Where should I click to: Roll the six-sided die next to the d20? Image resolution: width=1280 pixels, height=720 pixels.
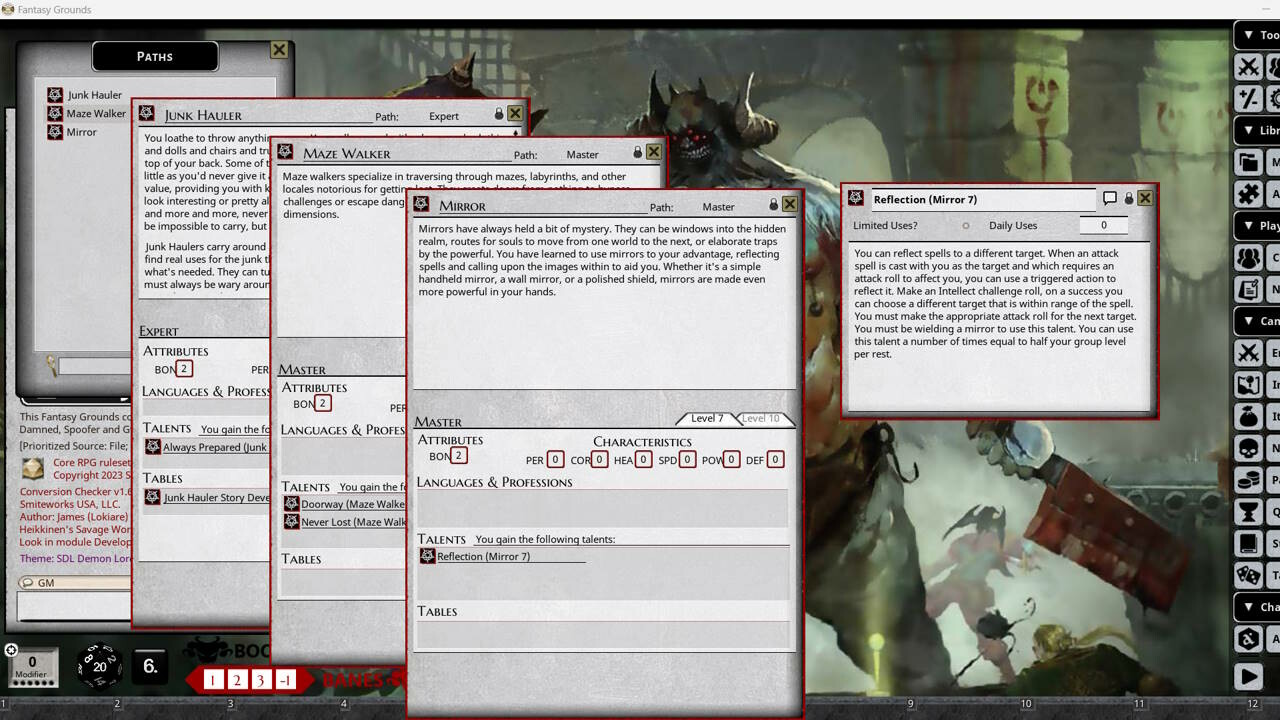pos(150,667)
